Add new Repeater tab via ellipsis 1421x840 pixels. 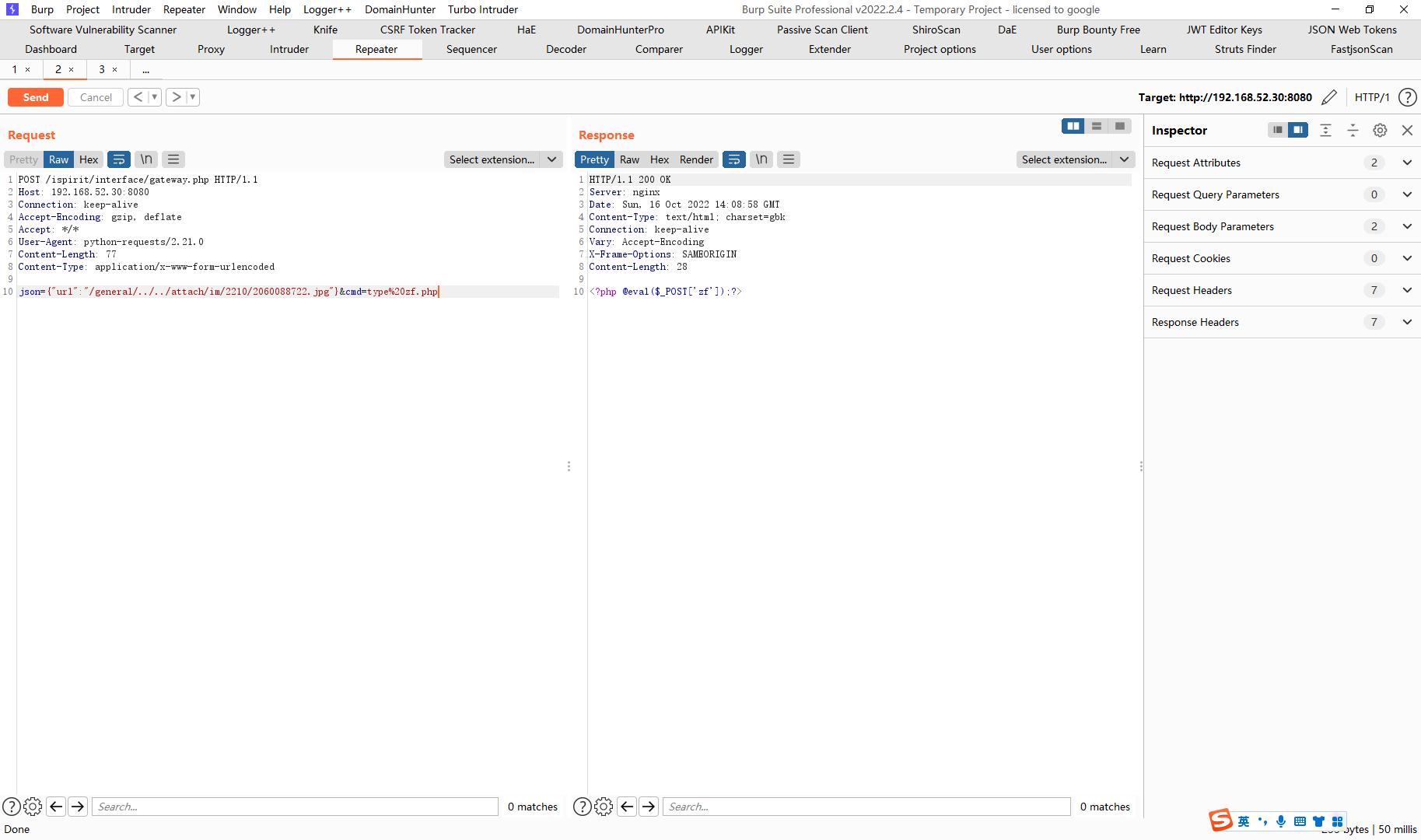145,69
